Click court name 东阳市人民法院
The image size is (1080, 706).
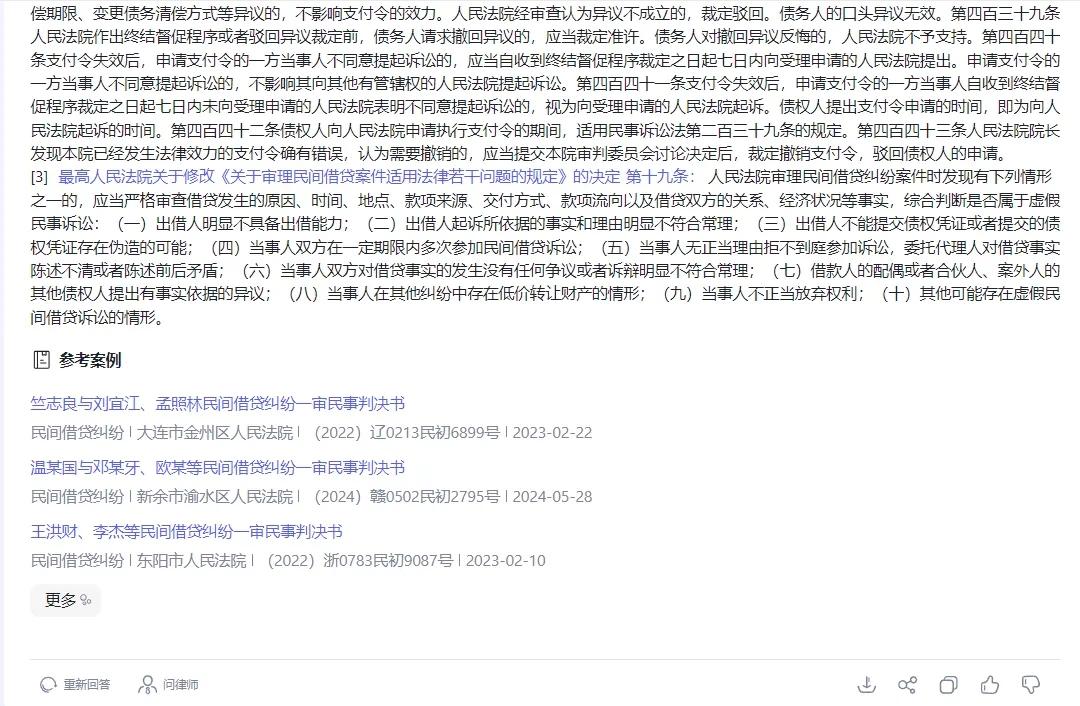191,561
